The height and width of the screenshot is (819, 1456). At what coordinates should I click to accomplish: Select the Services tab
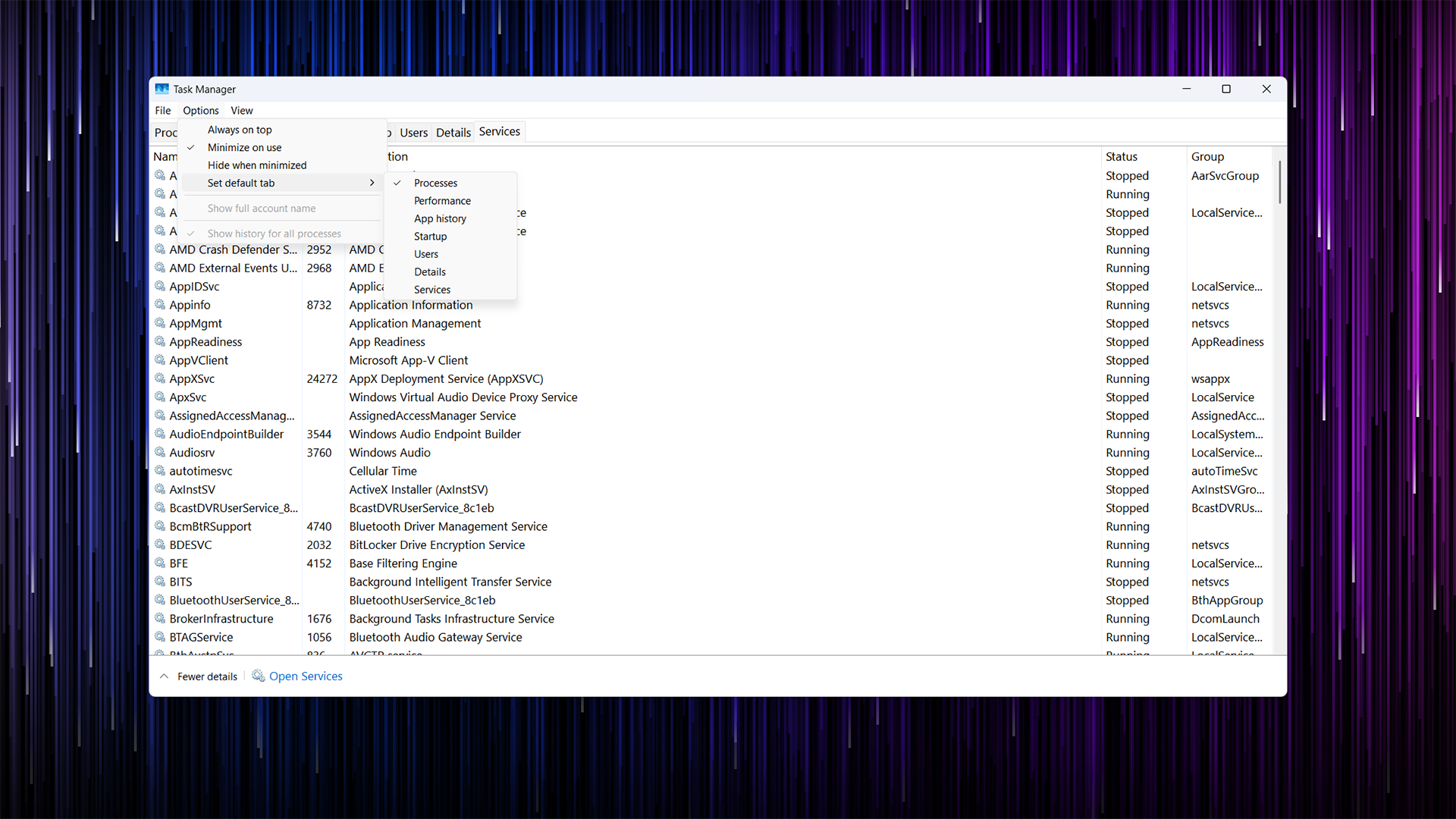click(x=500, y=131)
